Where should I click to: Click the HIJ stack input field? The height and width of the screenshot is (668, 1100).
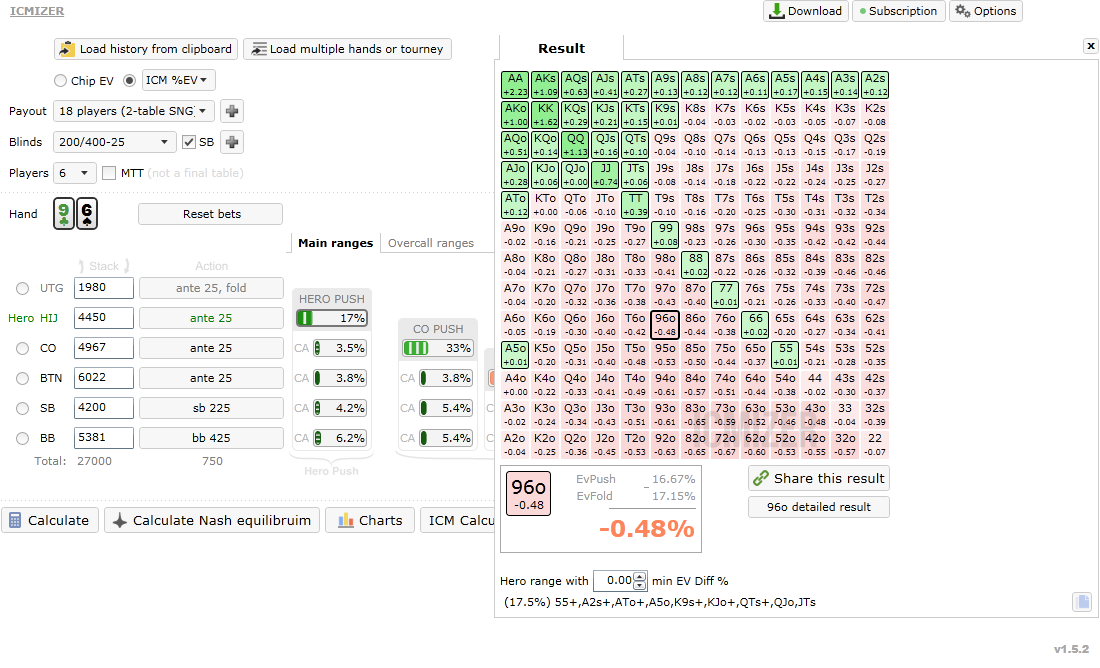coord(103,318)
